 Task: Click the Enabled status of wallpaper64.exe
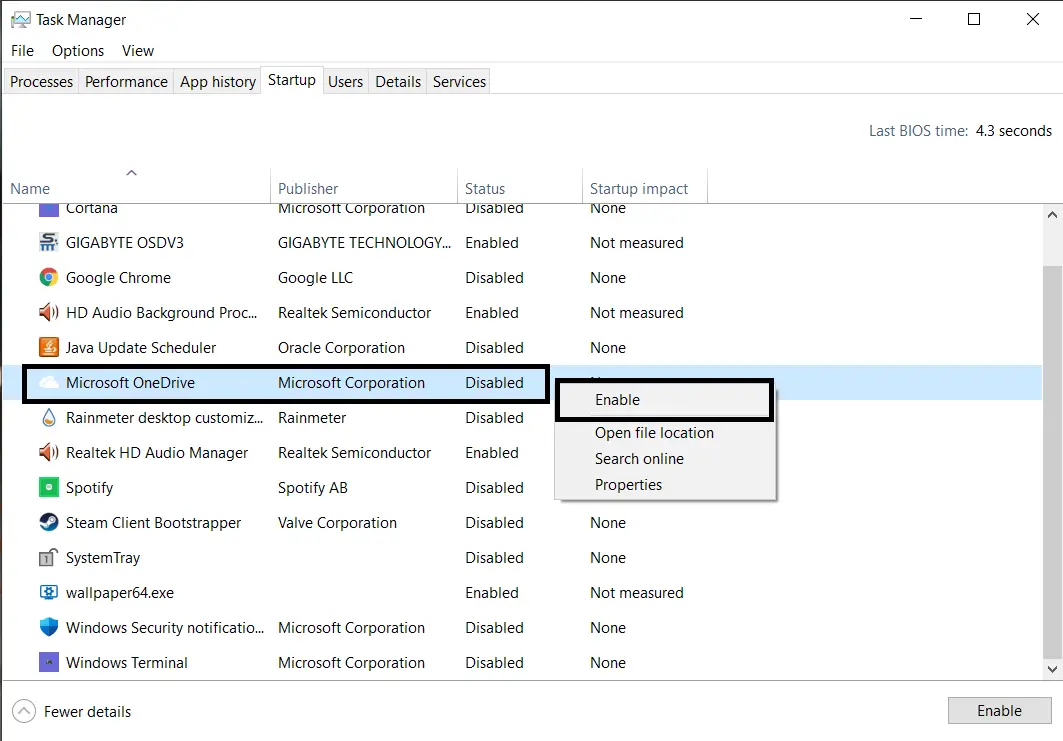pos(492,593)
